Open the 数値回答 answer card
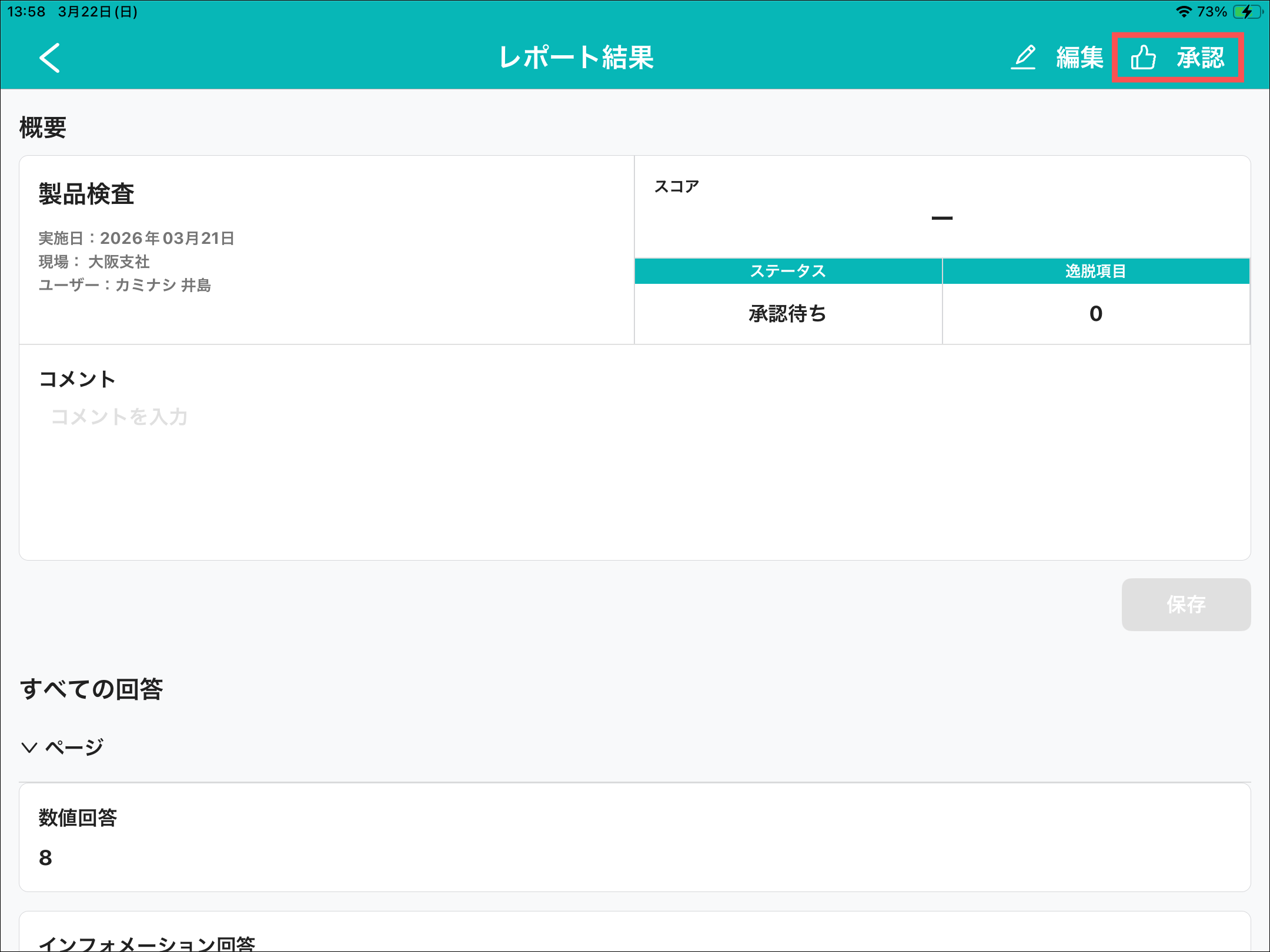The height and width of the screenshot is (952, 1270). (x=634, y=837)
